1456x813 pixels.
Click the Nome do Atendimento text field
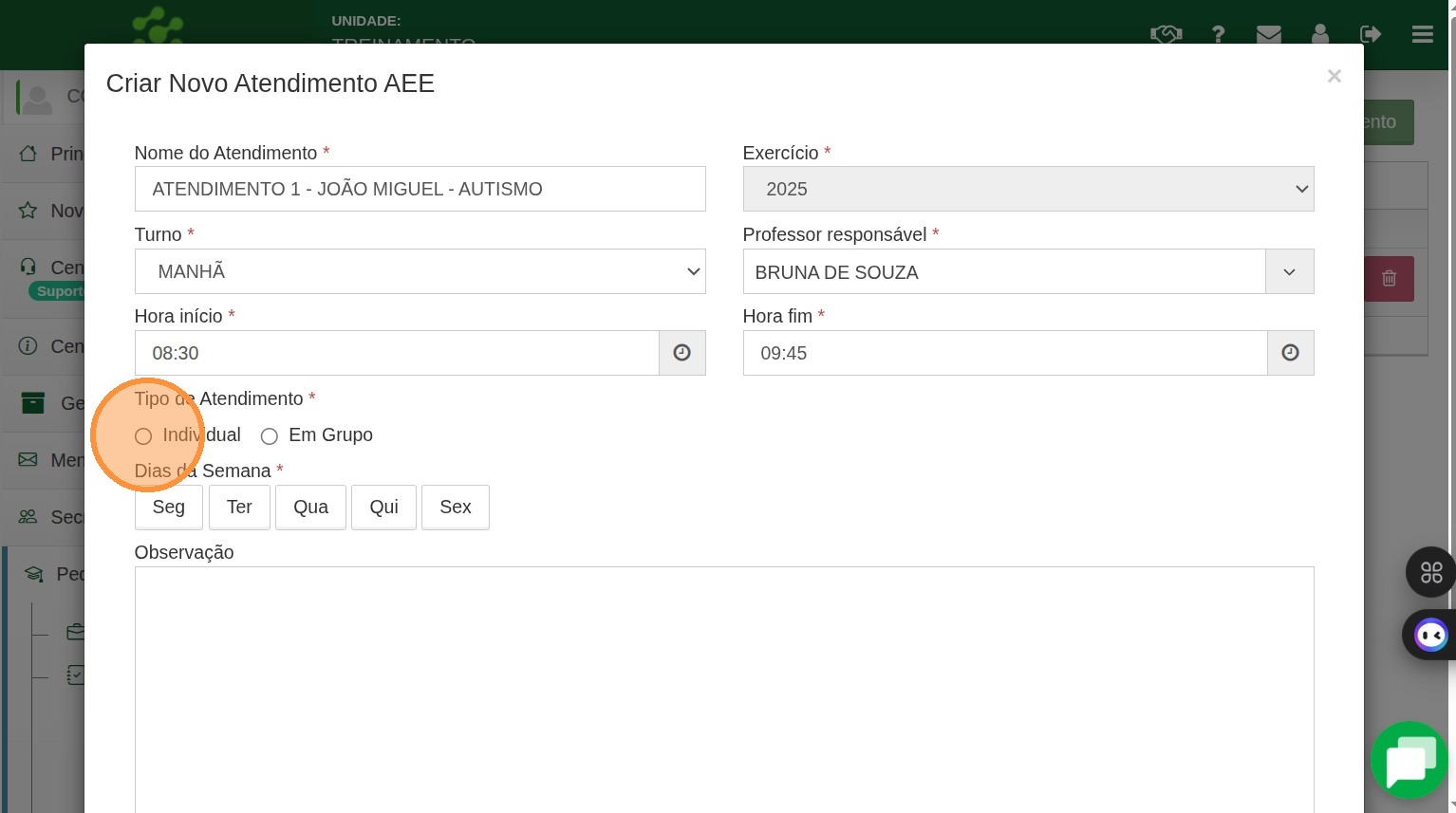[x=420, y=189]
